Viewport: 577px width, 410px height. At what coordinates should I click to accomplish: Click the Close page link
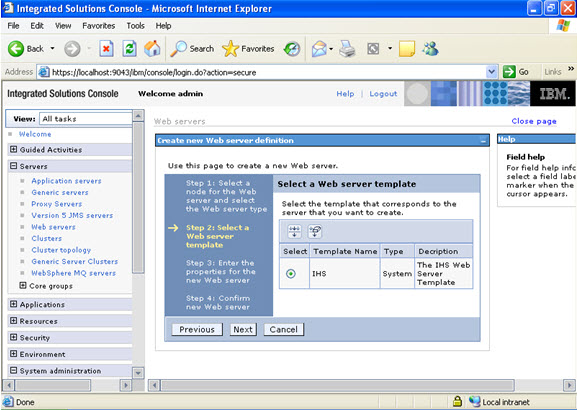coord(534,121)
